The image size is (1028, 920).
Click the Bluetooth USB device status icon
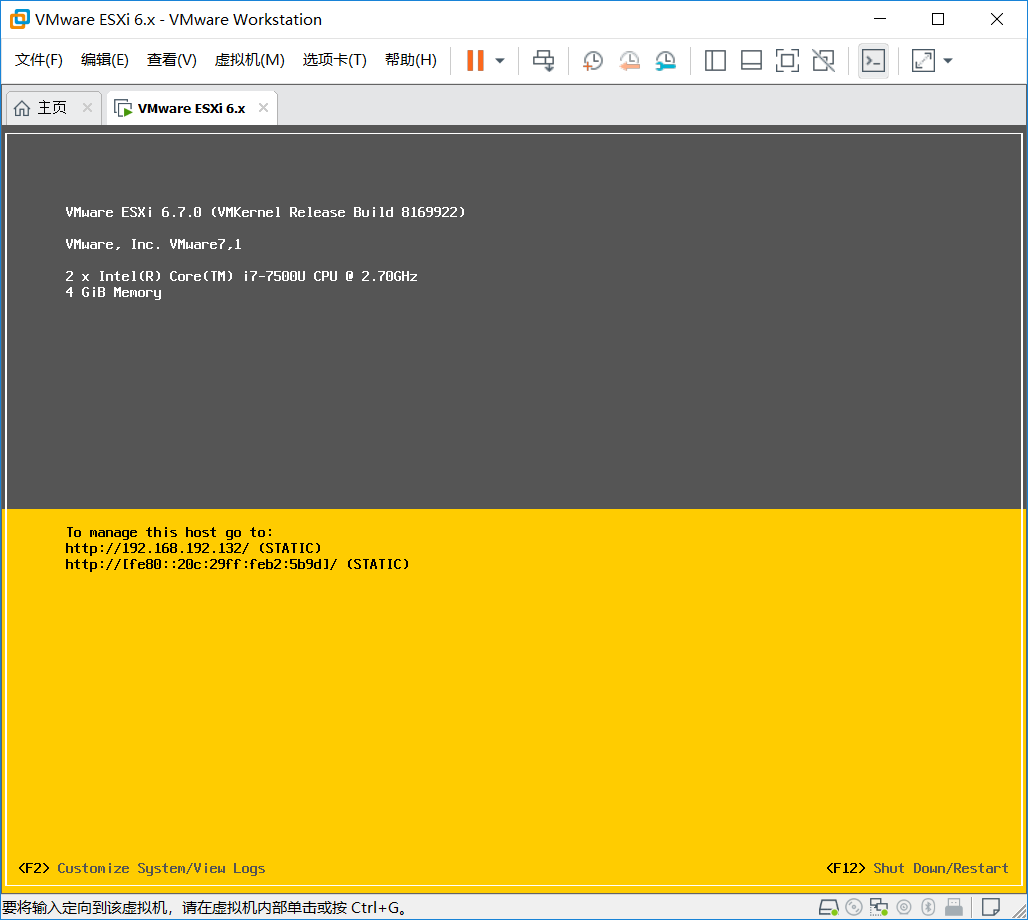coord(928,908)
